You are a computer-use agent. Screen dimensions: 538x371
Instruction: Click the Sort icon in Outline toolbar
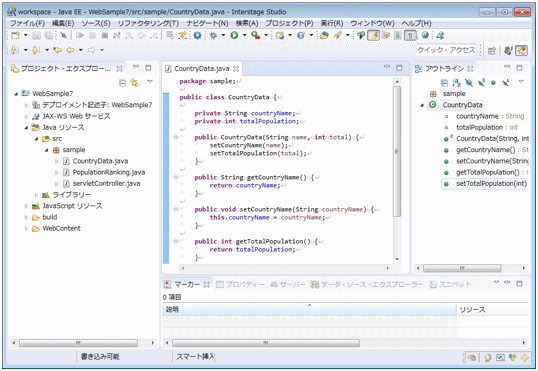pos(456,83)
